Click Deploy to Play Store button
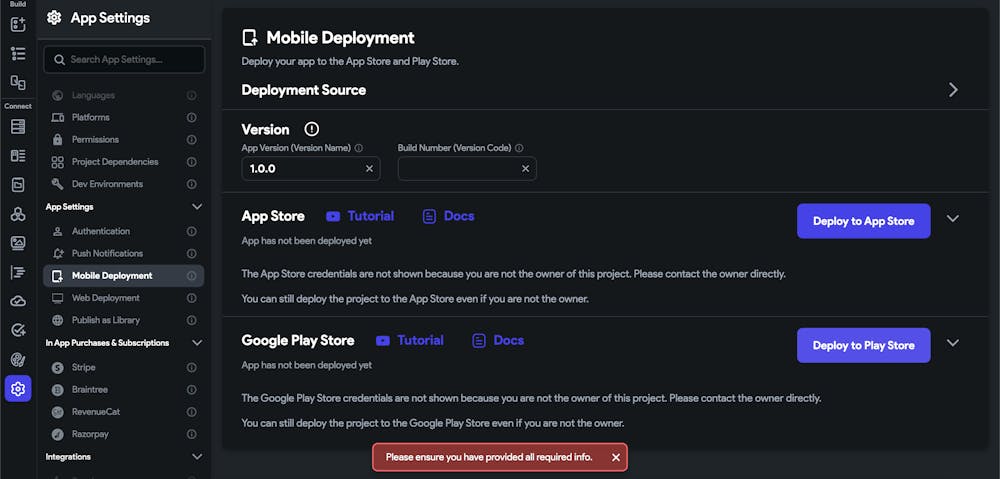The width and height of the screenshot is (1000, 479). (x=863, y=345)
